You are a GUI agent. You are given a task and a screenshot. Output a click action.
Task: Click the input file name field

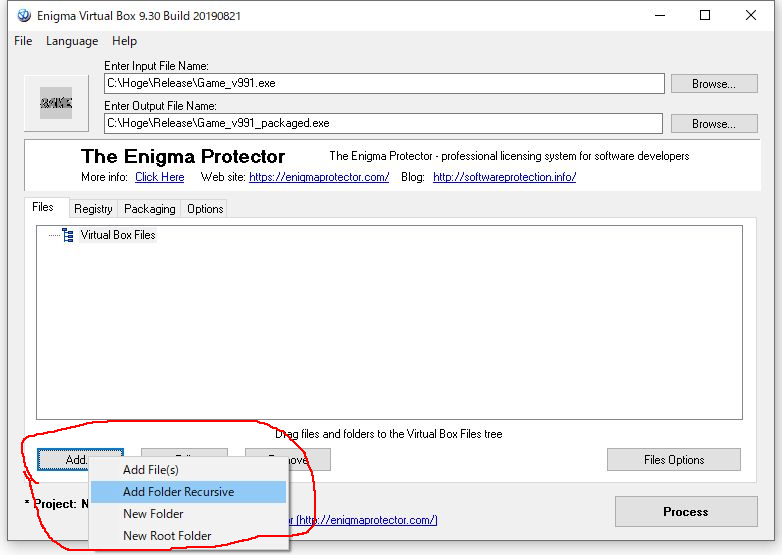click(384, 83)
